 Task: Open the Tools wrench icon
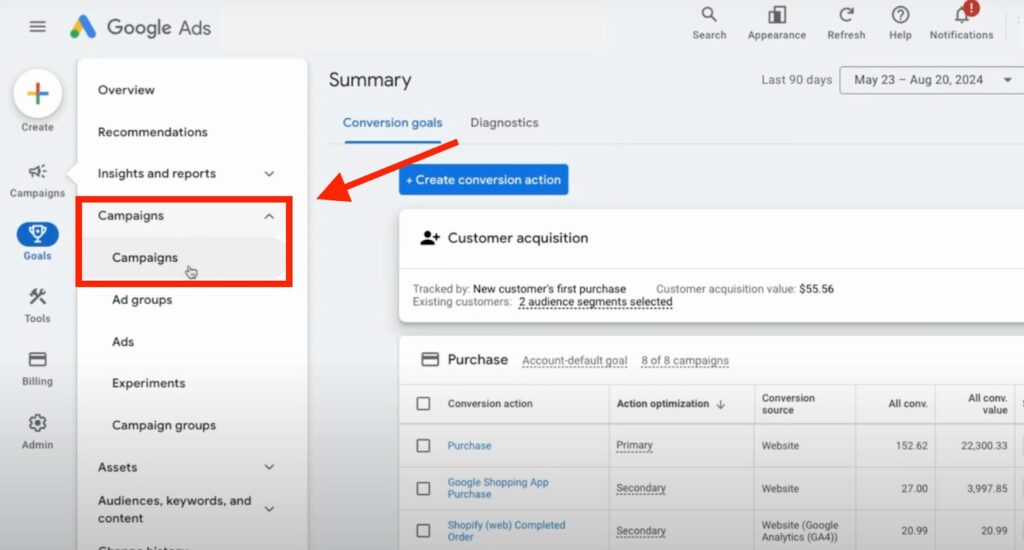pyautogui.click(x=37, y=297)
